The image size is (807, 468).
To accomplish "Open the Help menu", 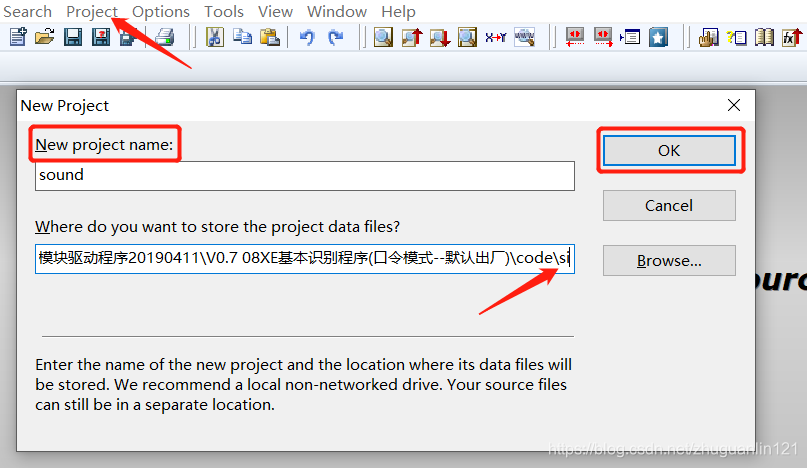I will [398, 11].
